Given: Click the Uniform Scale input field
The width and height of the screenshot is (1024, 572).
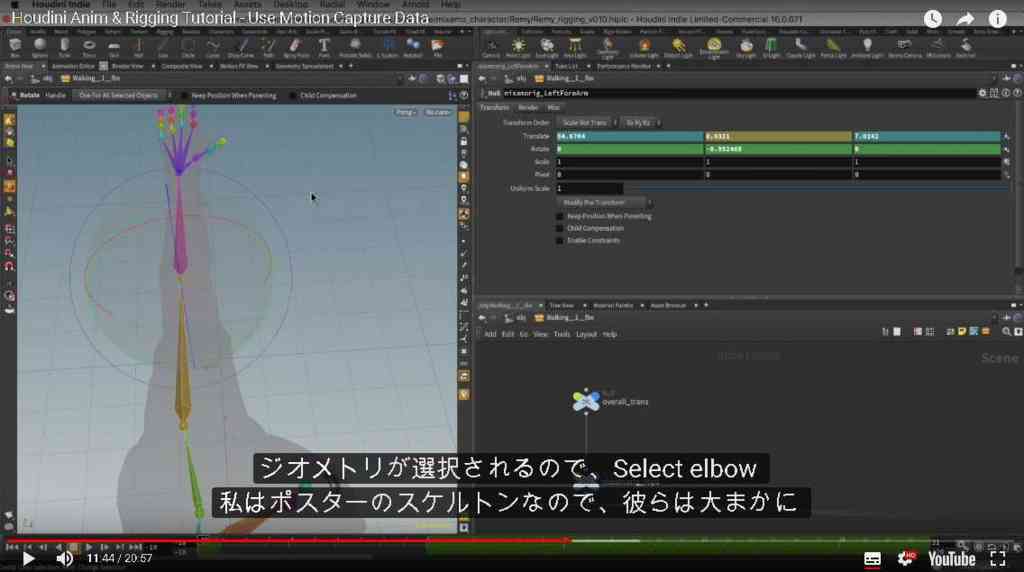Looking at the screenshot, I should [589, 188].
